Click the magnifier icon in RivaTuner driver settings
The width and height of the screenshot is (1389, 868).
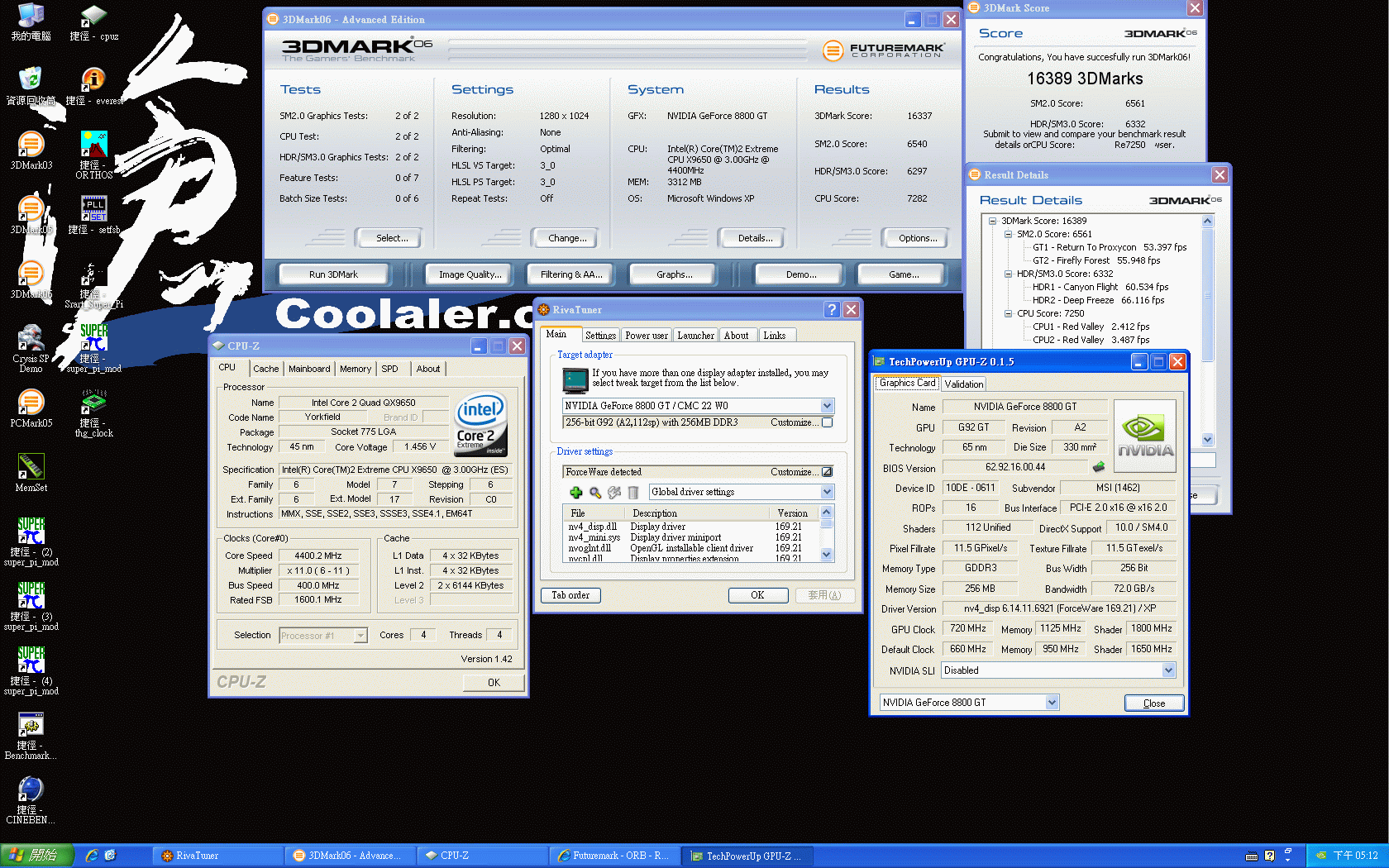tap(595, 493)
